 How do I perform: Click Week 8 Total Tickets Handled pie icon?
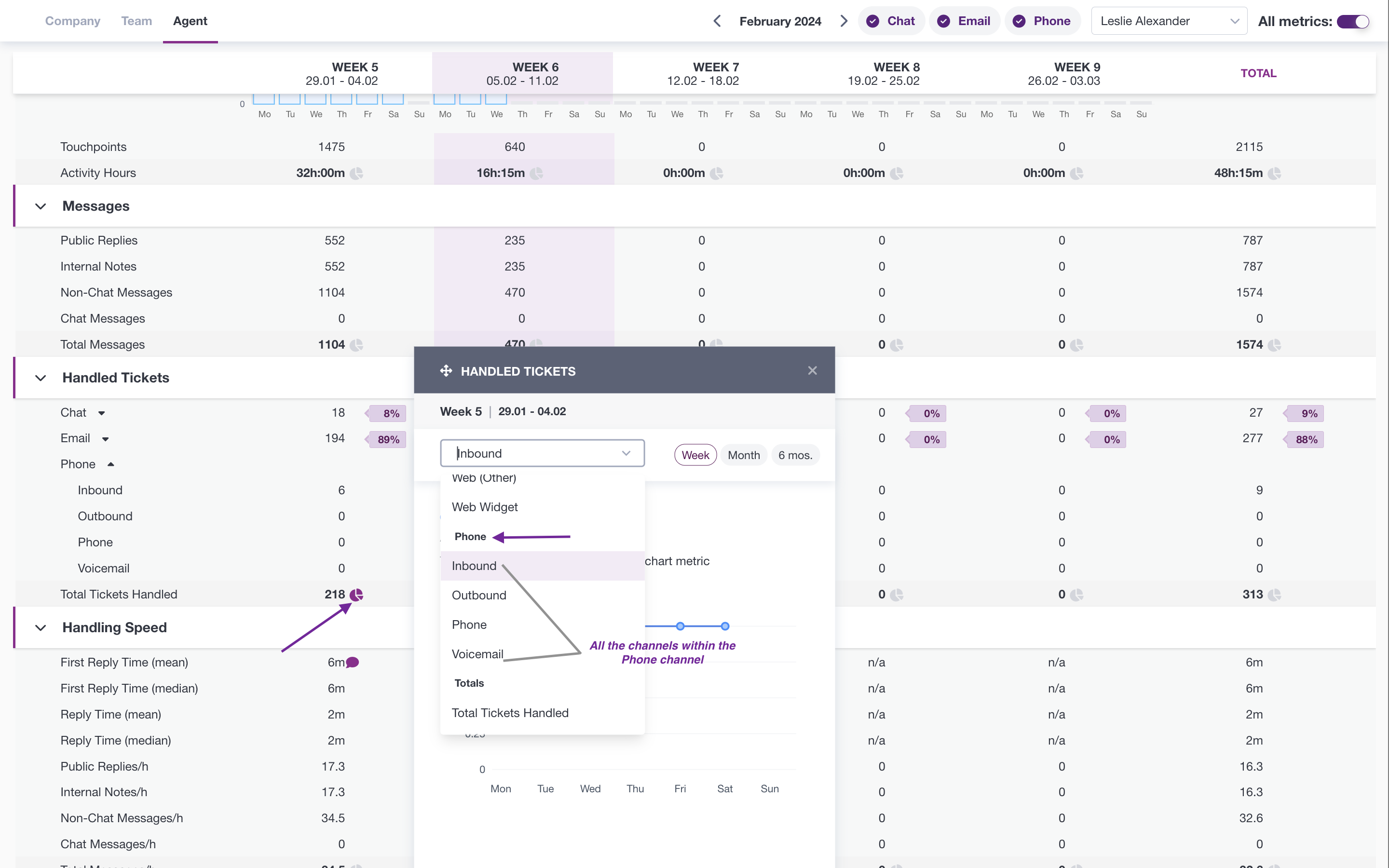coord(897,595)
